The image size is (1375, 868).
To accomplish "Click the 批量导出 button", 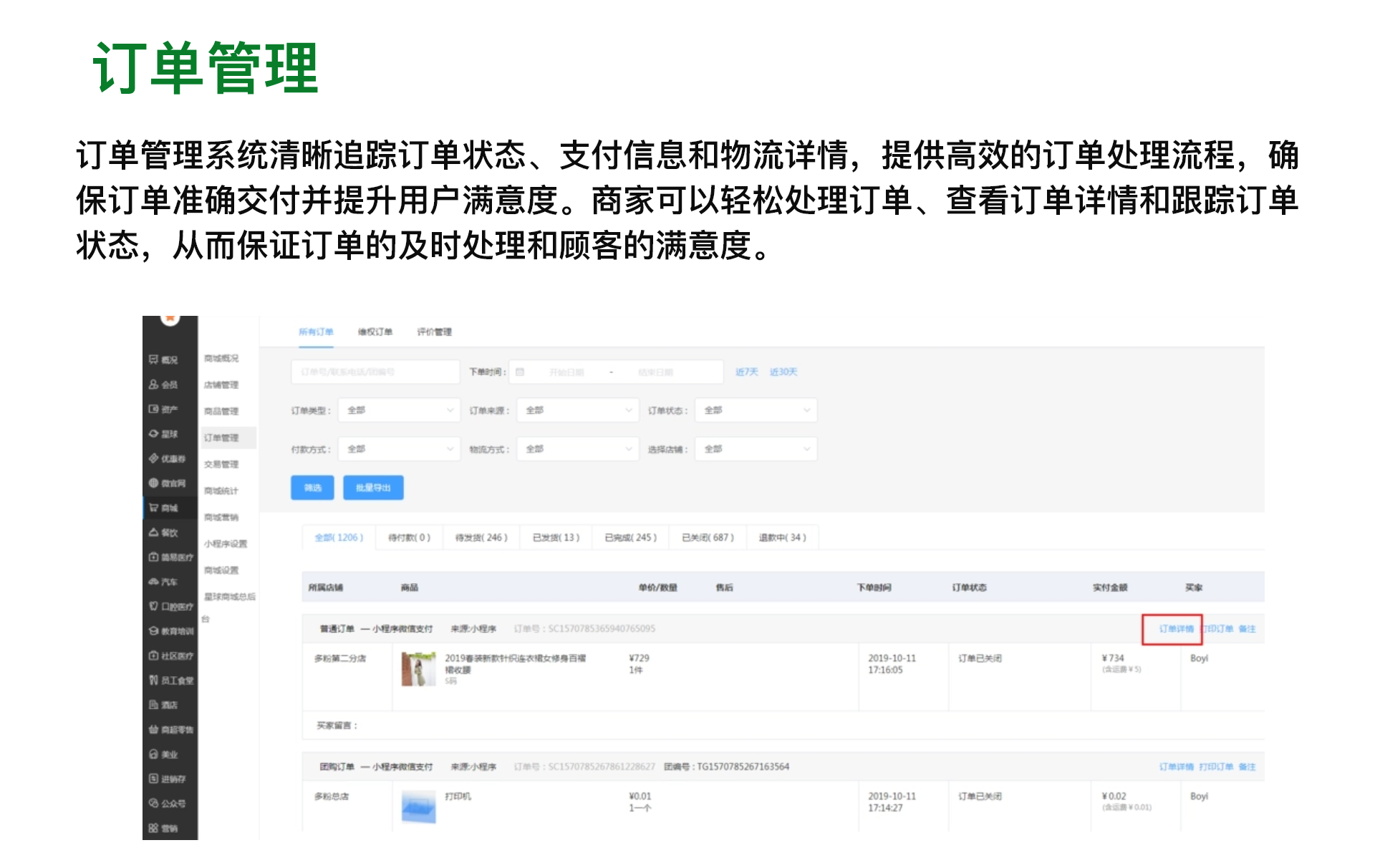I will pyautogui.click(x=373, y=488).
